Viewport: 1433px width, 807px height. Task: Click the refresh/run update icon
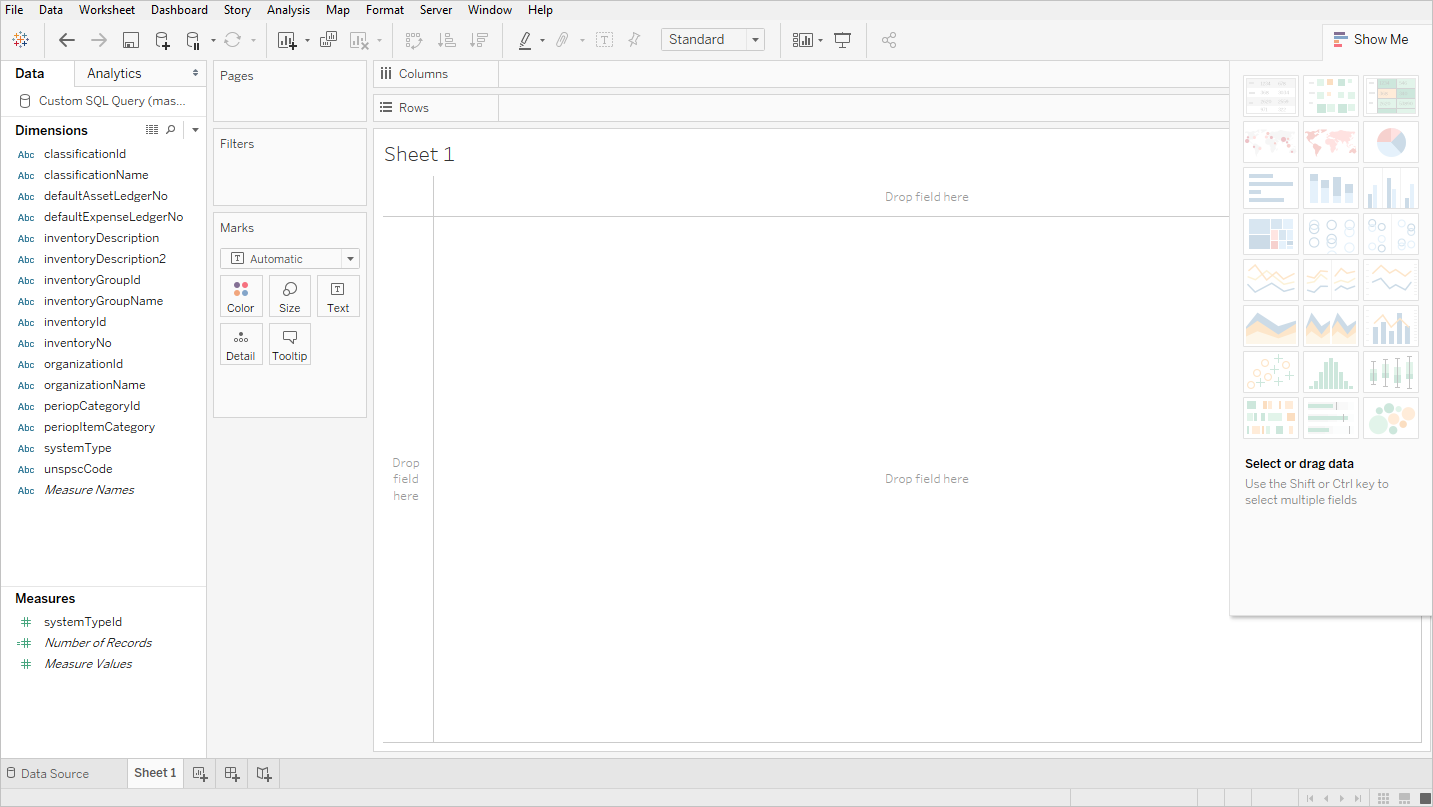point(232,40)
